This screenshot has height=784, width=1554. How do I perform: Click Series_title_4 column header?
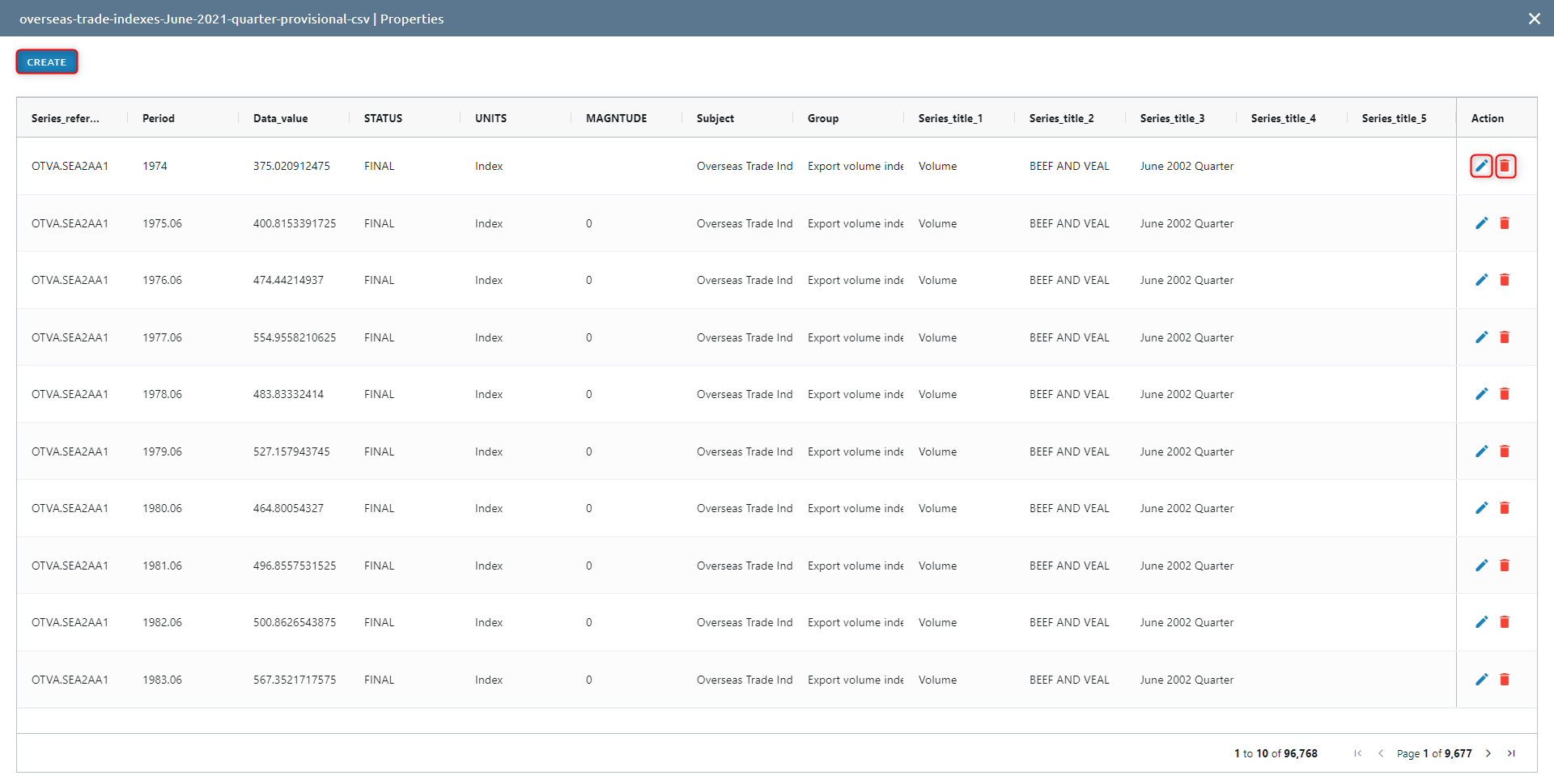click(x=1283, y=118)
